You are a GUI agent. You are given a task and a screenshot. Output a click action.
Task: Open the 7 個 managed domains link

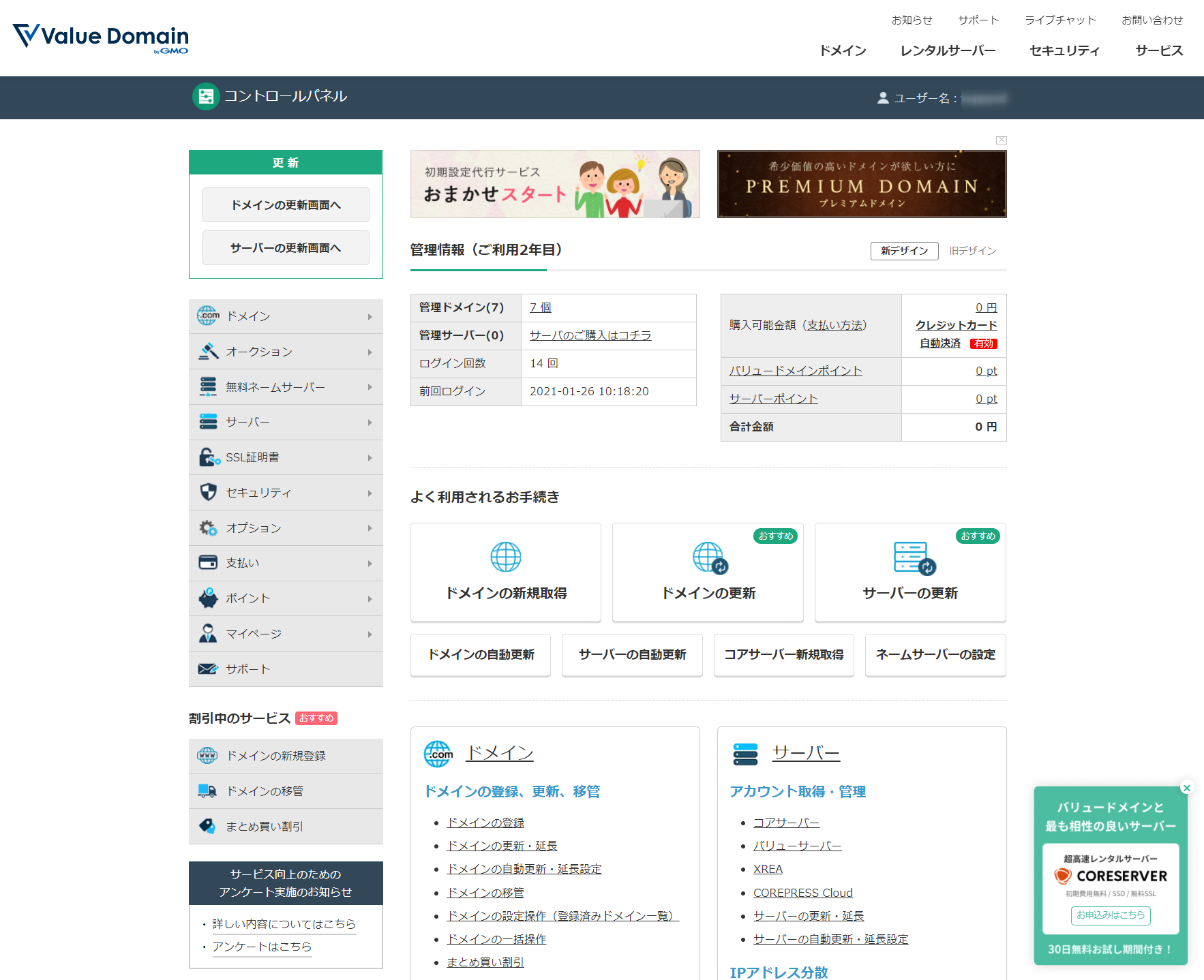click(x=541, y=307)
